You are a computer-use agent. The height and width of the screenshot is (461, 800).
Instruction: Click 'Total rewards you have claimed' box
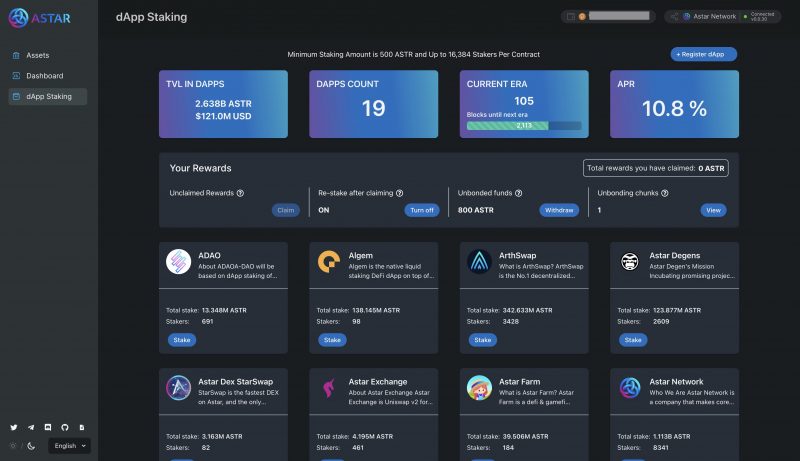(x=656, y=168)
